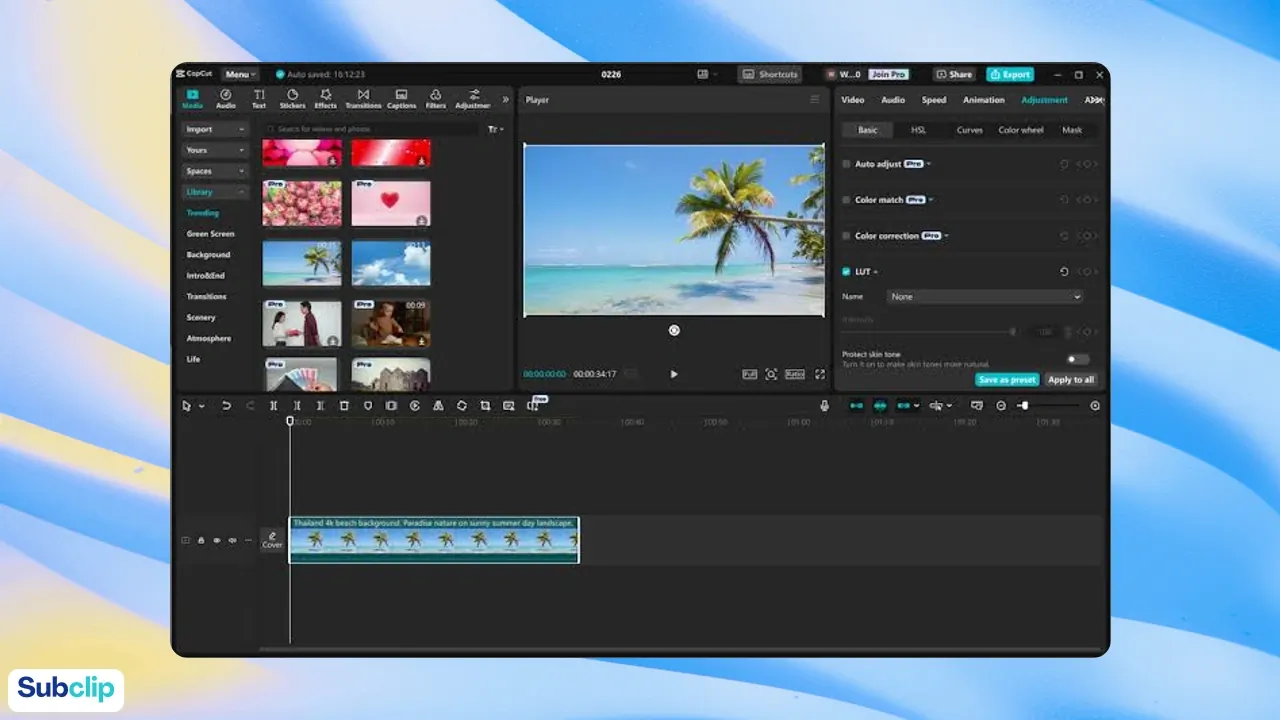Click the play button in player
Screen dimensions: 1280x720
click(674, 374)
